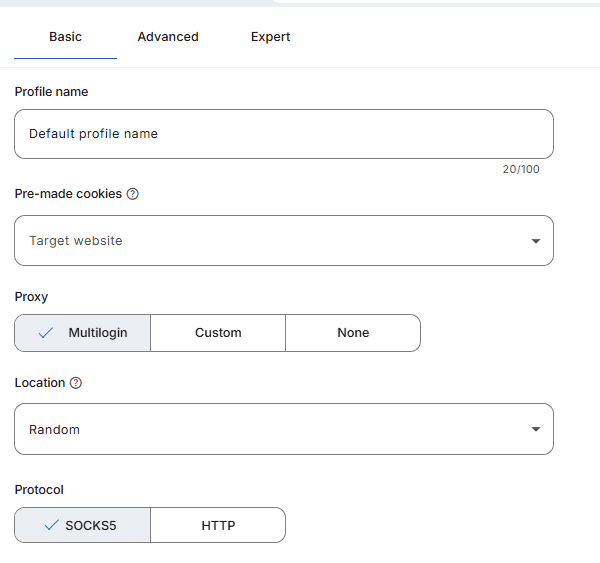Choose the Custom proxy option
Screen dimensions: 600x563
click(x=218, y=333)
